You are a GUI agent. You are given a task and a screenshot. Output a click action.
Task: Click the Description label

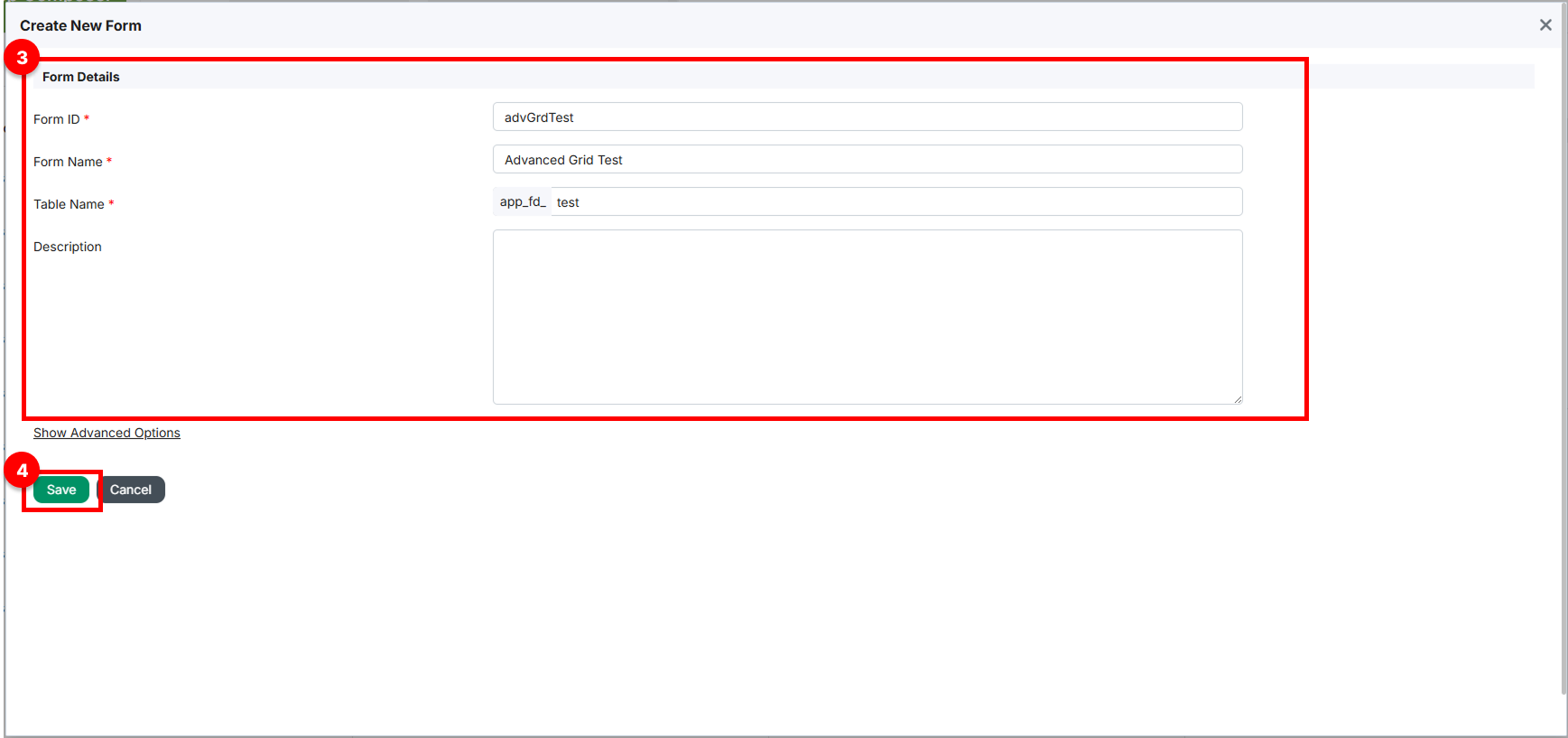point(68,247)
